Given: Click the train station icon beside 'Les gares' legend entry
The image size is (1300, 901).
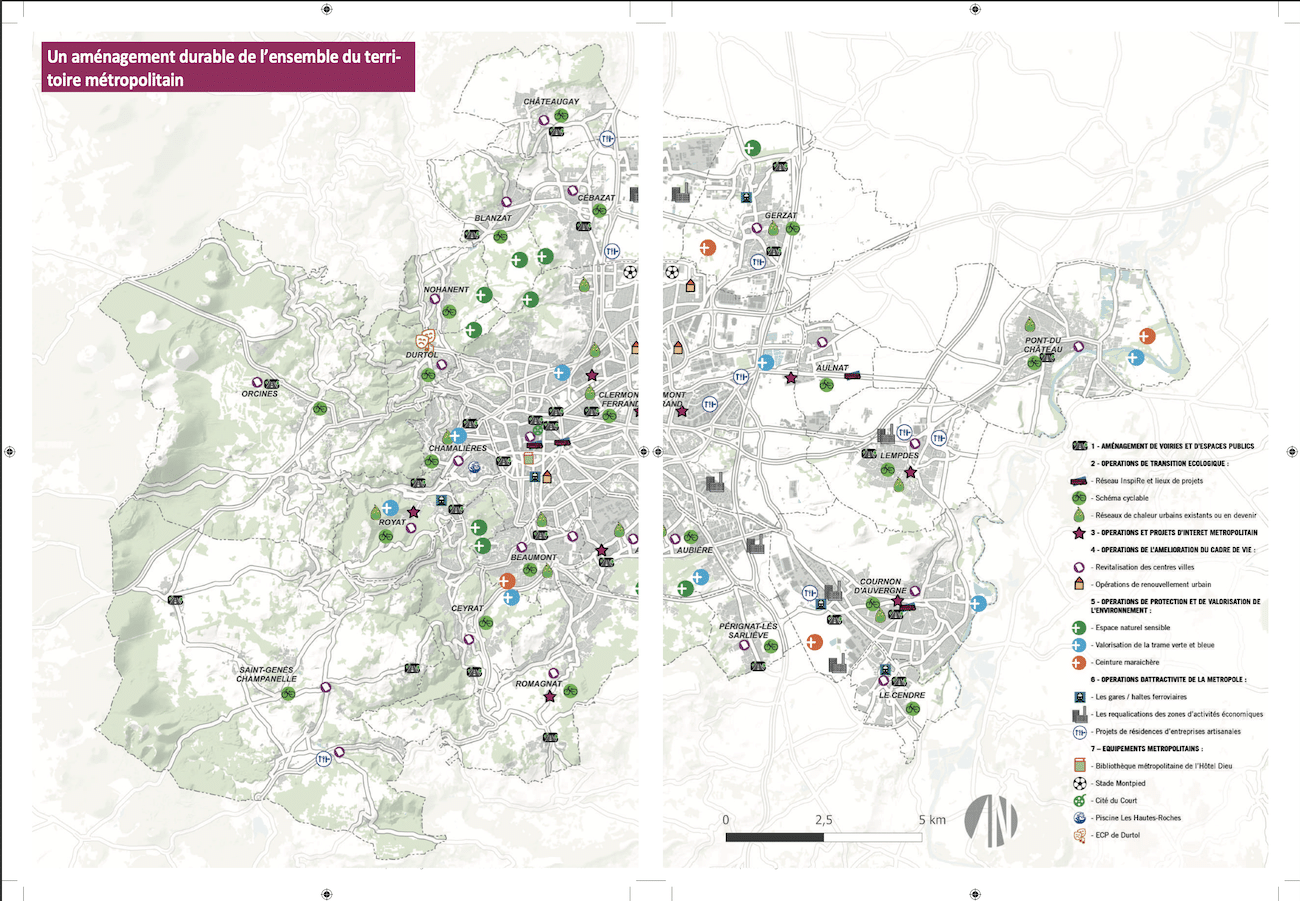Looking at the screenshot, I should 1079,696.
